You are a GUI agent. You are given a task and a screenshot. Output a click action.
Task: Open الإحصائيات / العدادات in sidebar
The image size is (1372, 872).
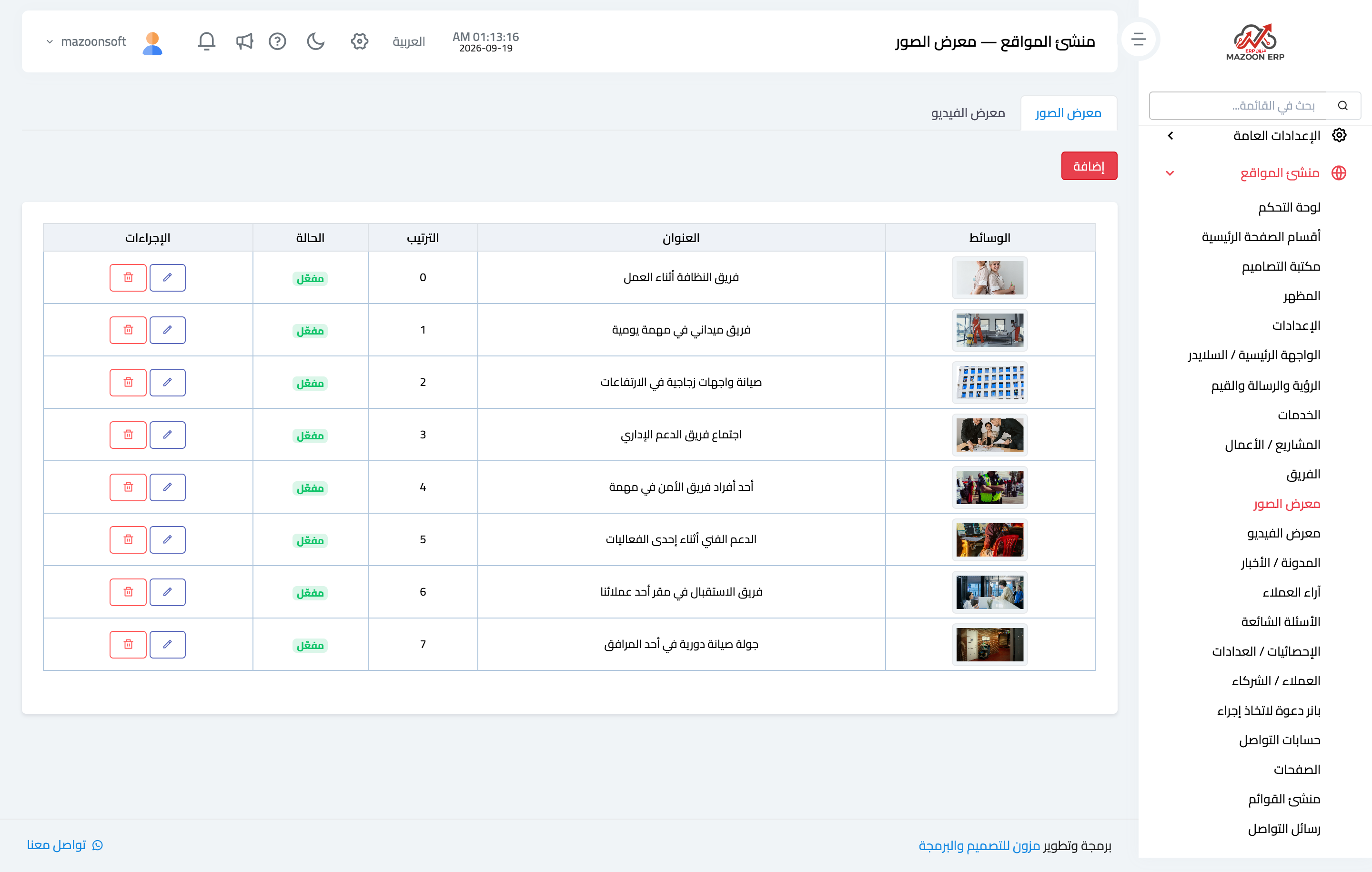(1265, 651)
